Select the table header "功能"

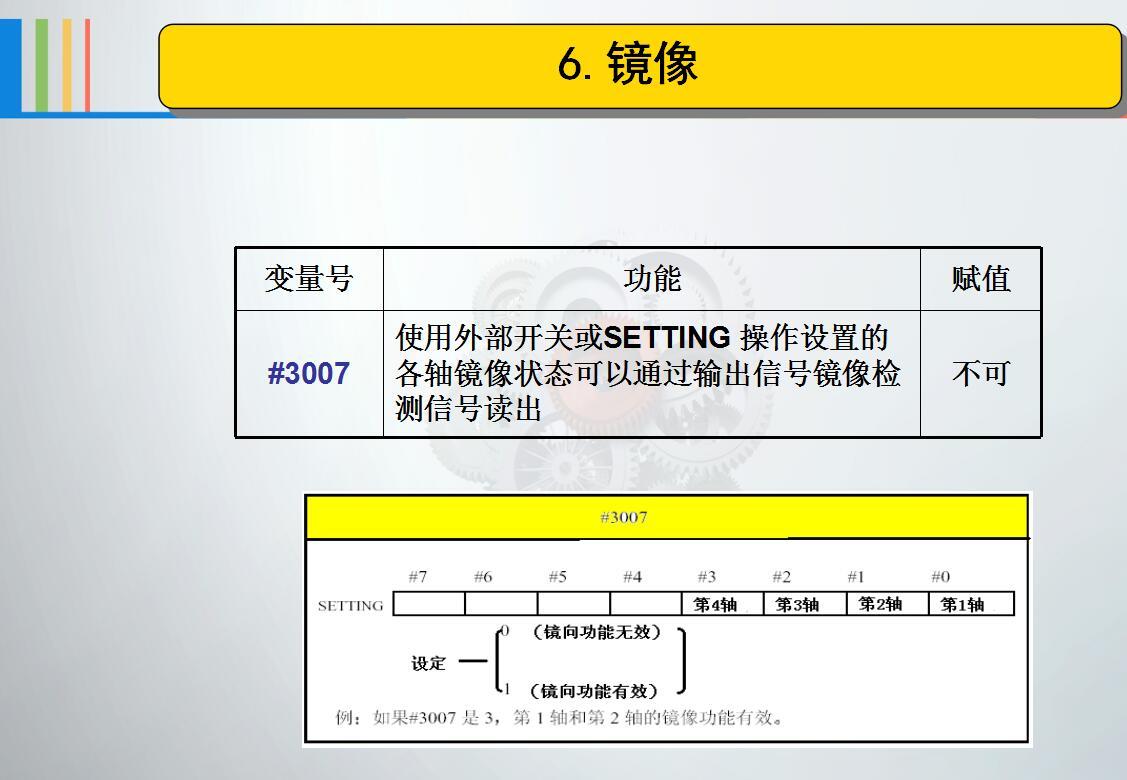[652, 279]
